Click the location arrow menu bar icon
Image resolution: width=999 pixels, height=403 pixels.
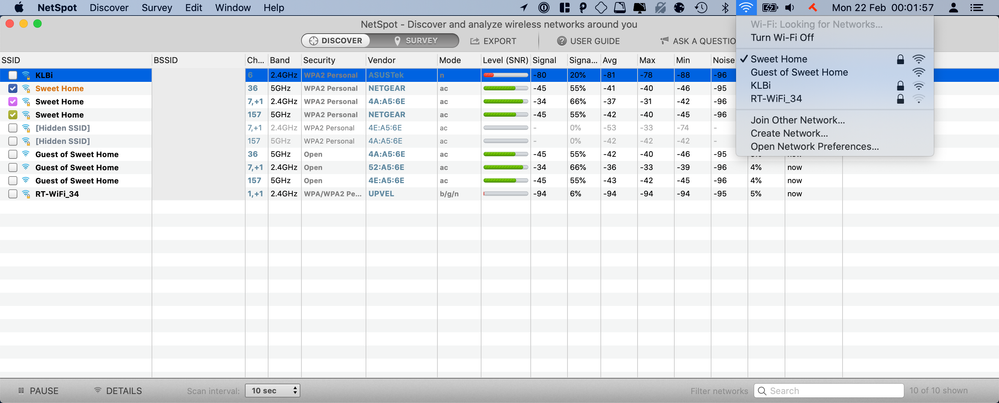(x=524, y=8)
